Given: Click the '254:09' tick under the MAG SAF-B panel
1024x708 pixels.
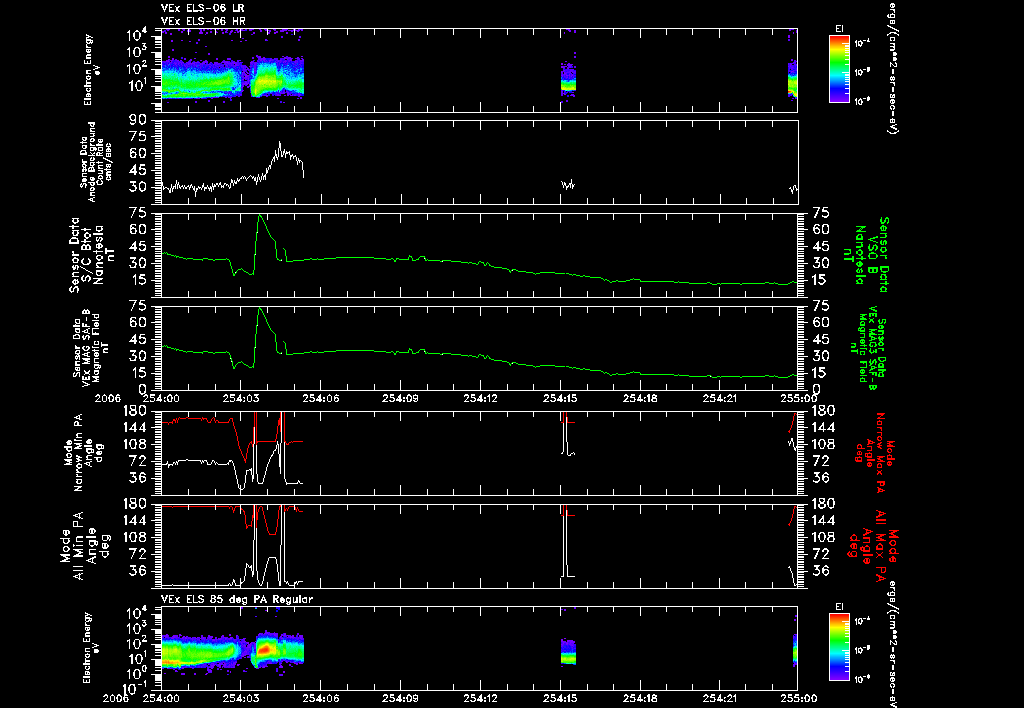Looking at the screenshot, I should pyautogui.click(x=400, y=398).
